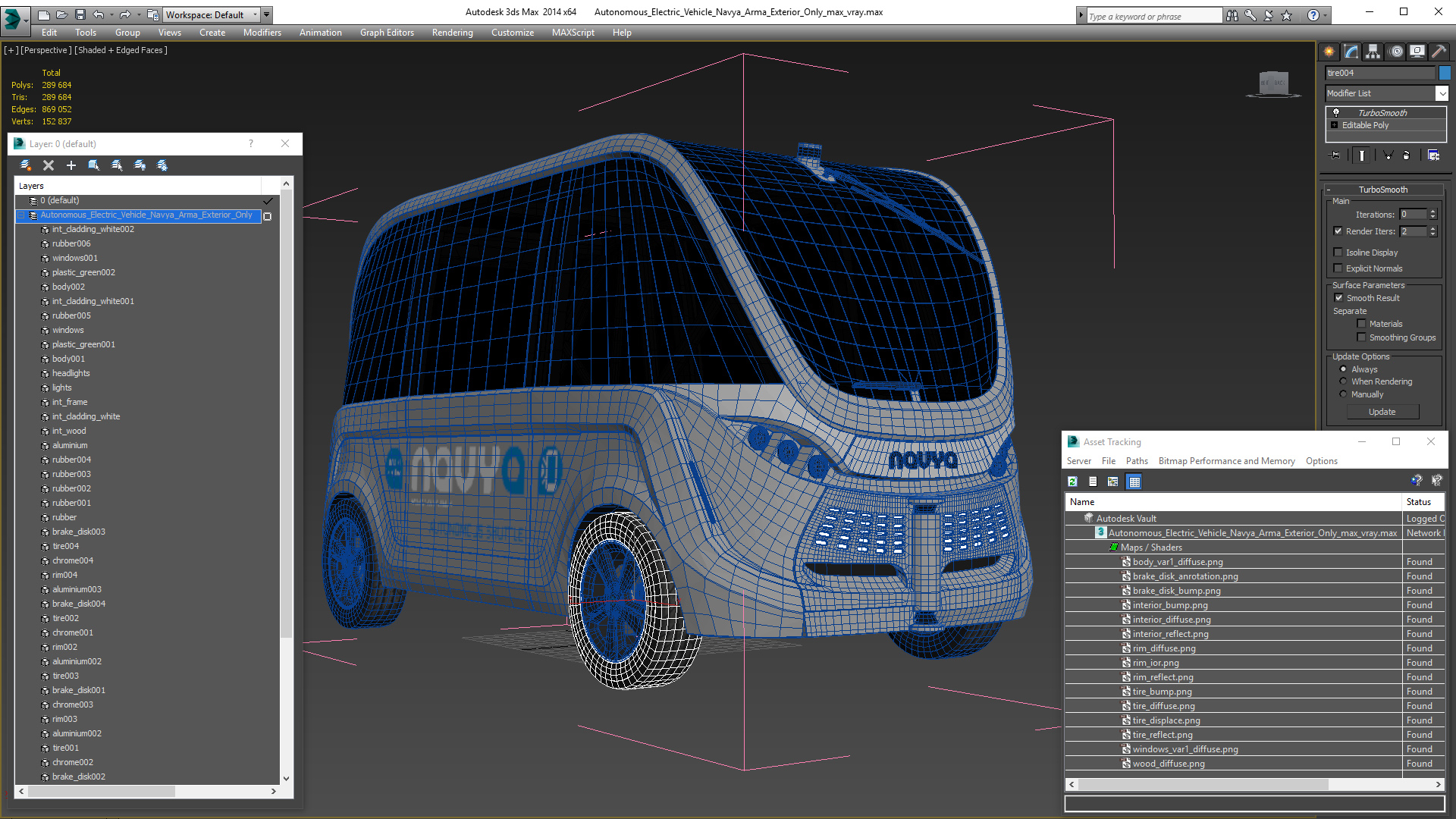This screenshot has width=1456, height=819.
Task: Open the Modifiers menu
Action: [x=262, y=33]
